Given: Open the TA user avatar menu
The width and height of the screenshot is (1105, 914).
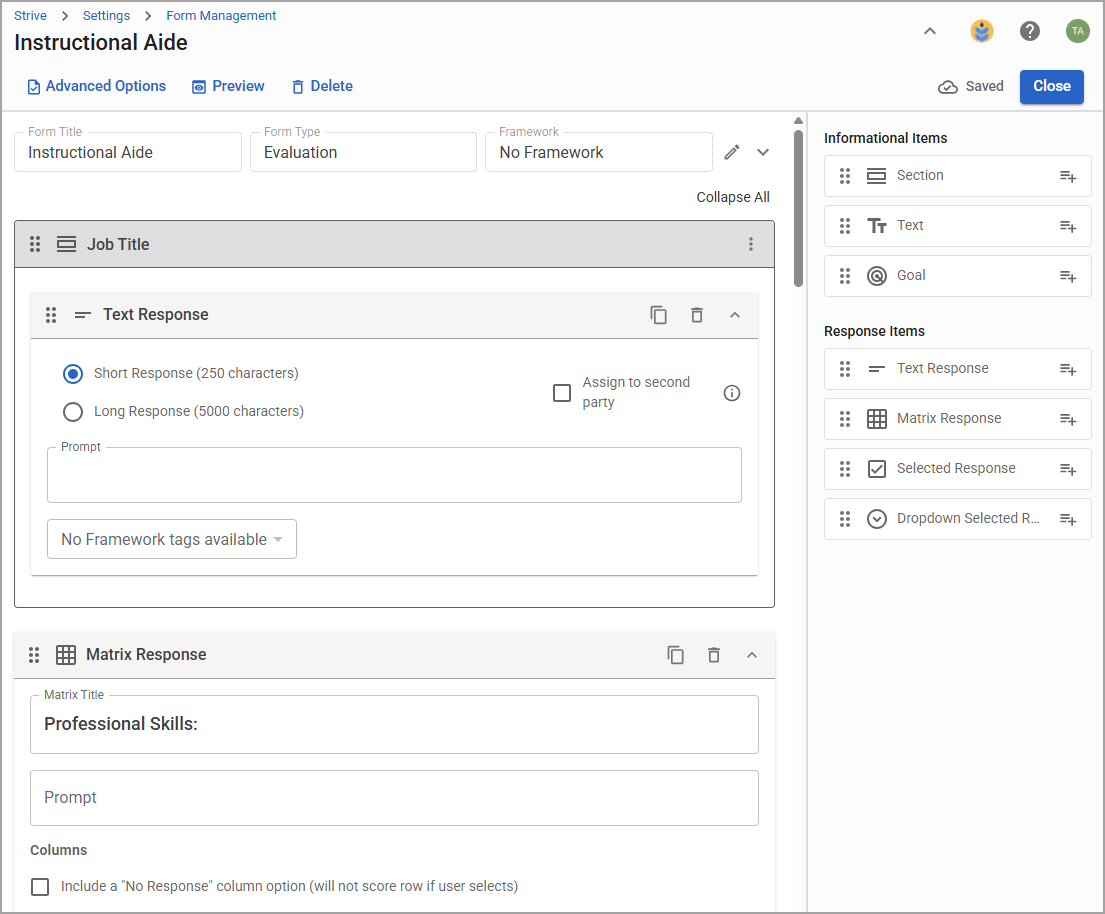Looking at the screenshot, I should pyautogui.click(x=1078, y=31).
